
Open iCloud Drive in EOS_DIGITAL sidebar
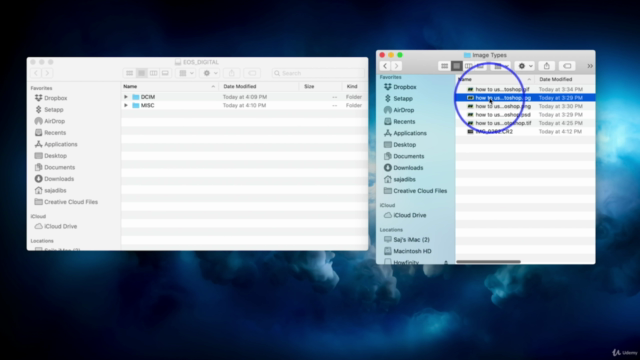click(56, 226)
